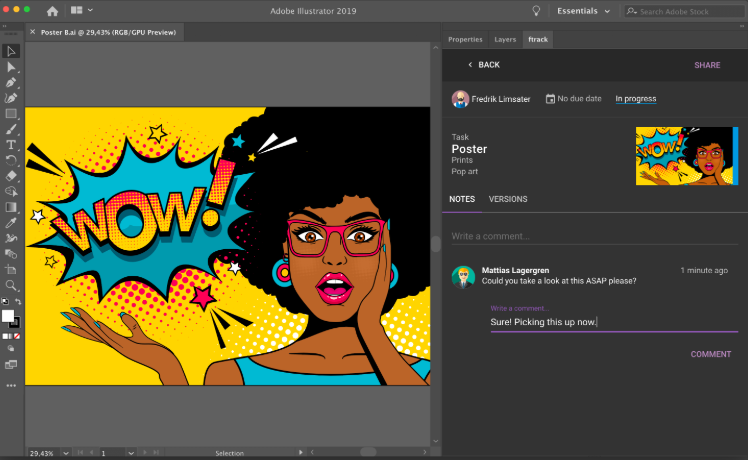Select the Type tool

(11, 145)
